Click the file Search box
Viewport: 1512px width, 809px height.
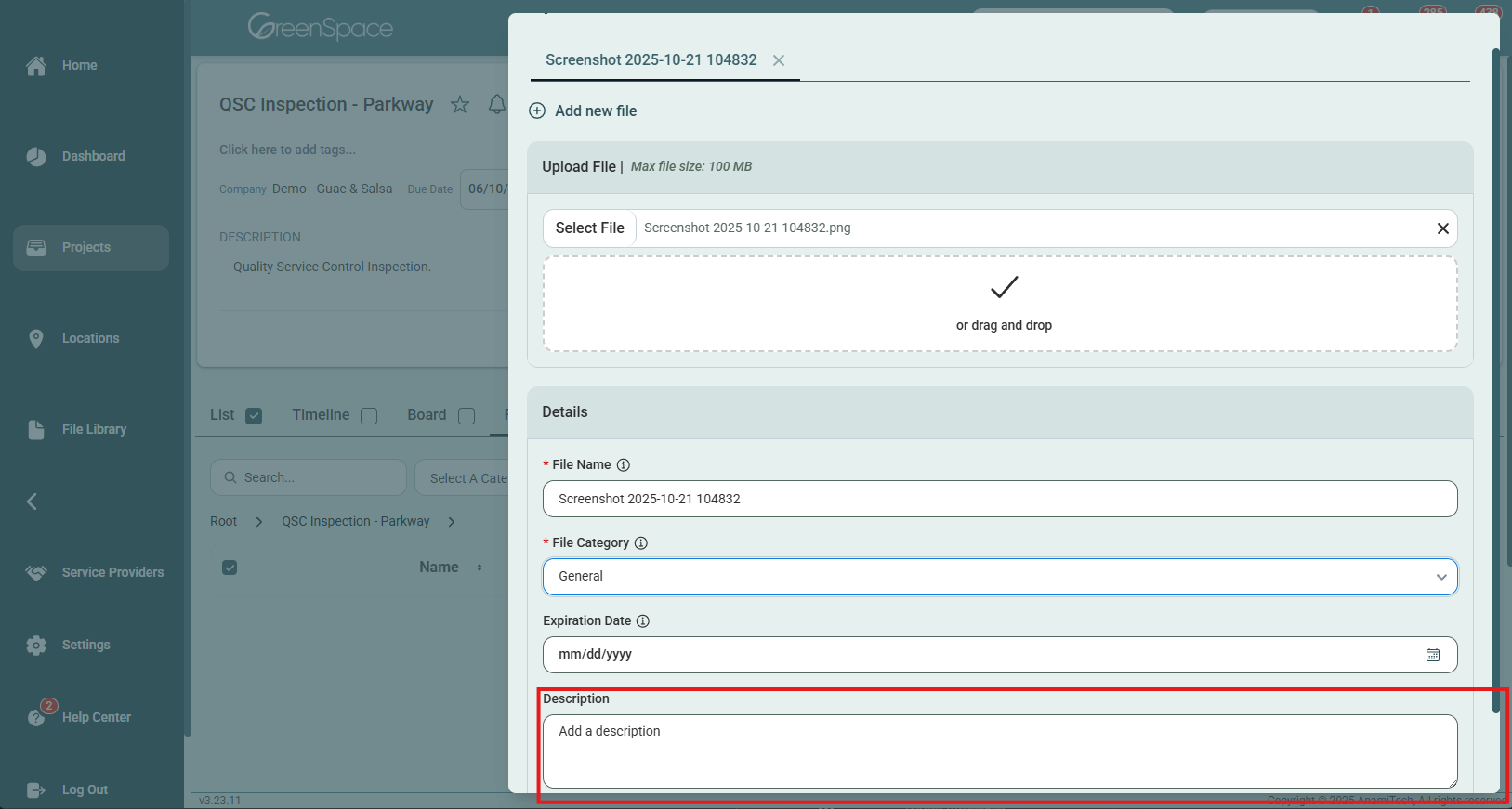click(x=309, y=477)
